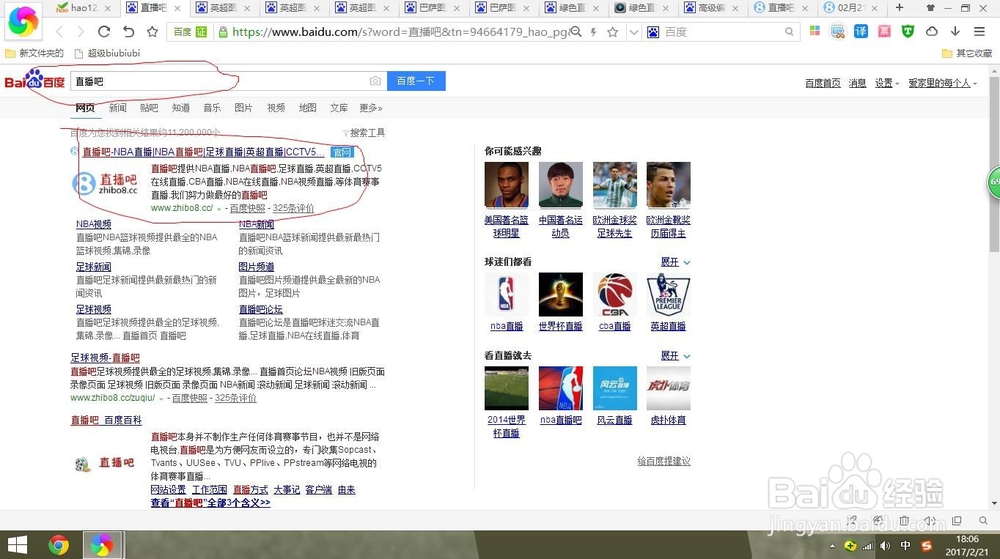This screenshot has height=559, width=1000.
Task: Expand the 更多» search categories
Action: 371,108
